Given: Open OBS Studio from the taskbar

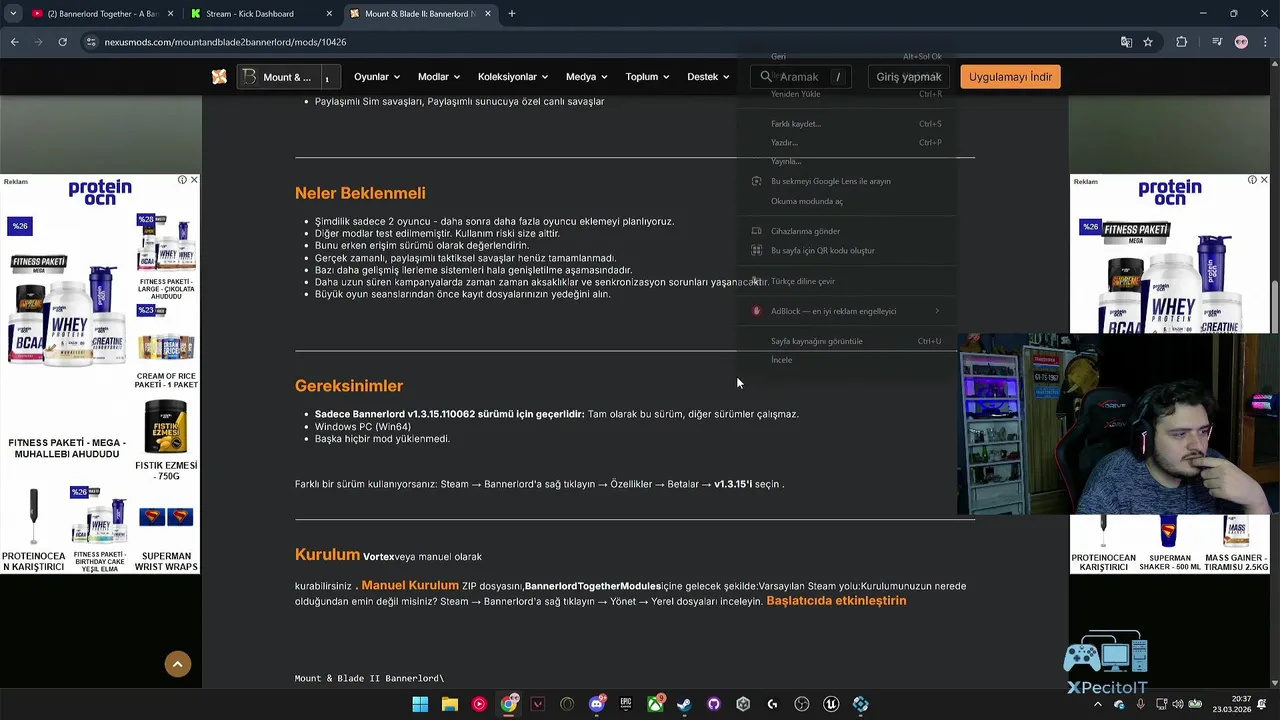Looking at the screenshot, I should pyautogui.click(x=802, y=704).
